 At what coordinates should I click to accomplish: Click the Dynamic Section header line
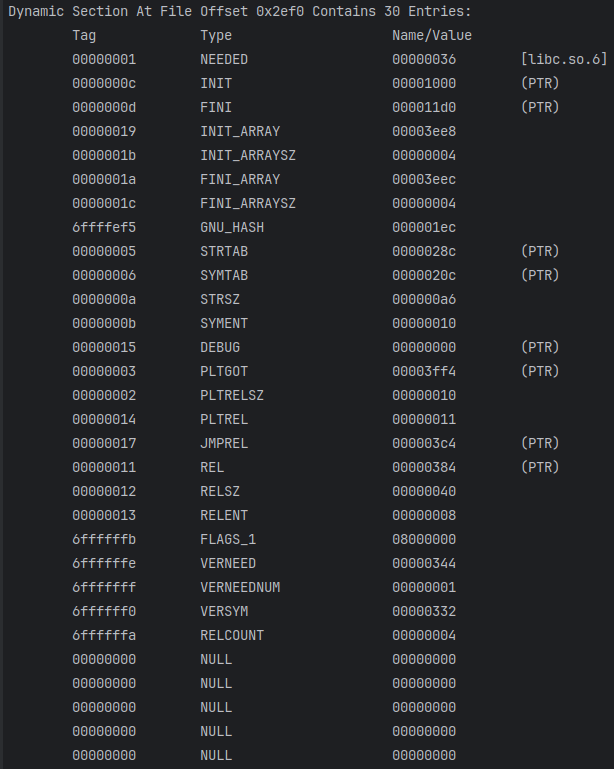coord(240,11)
